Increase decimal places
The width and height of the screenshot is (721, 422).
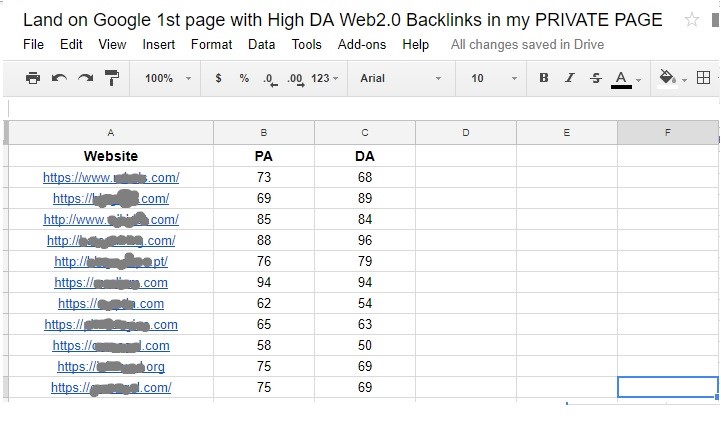coord(295,78)
